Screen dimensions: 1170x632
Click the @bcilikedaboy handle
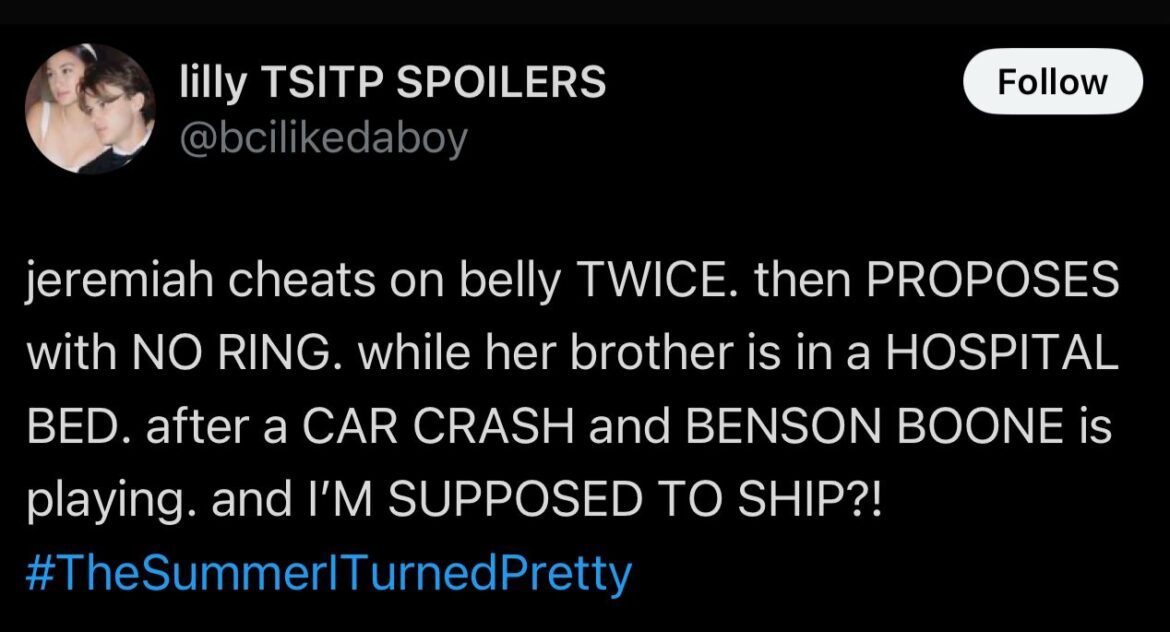[322, 139]
